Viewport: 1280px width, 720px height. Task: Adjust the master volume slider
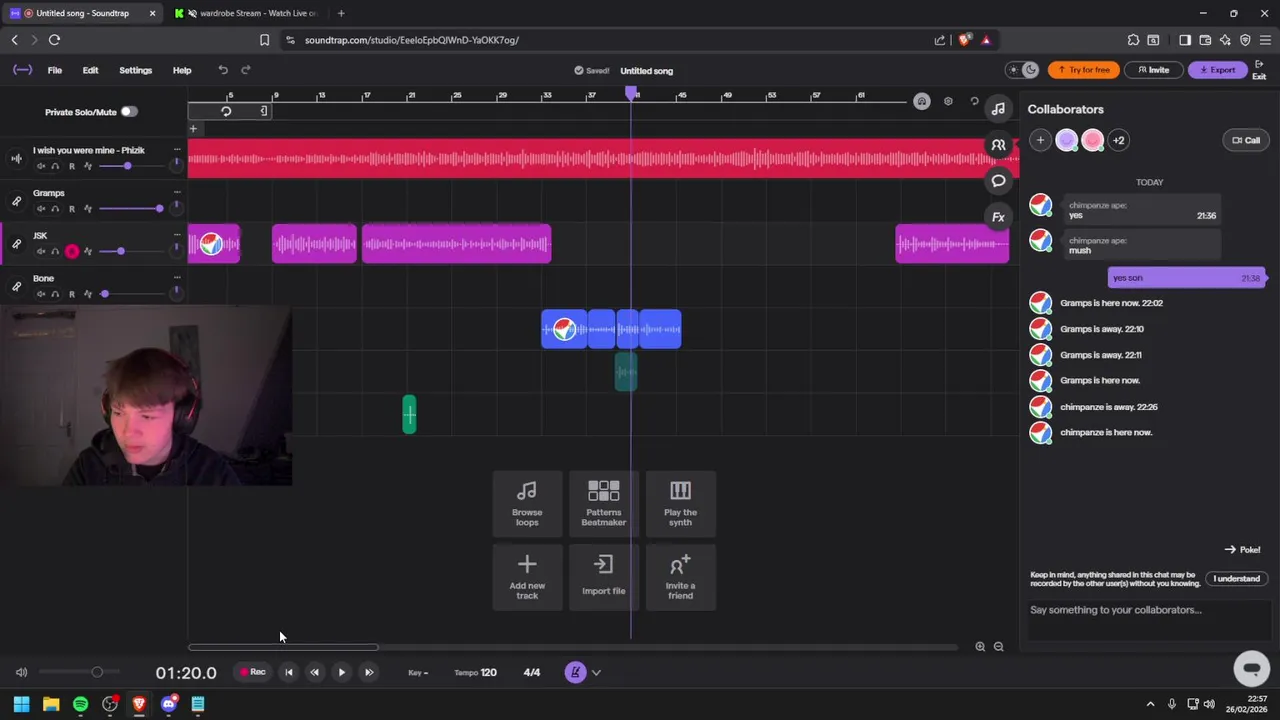point(80,672)
